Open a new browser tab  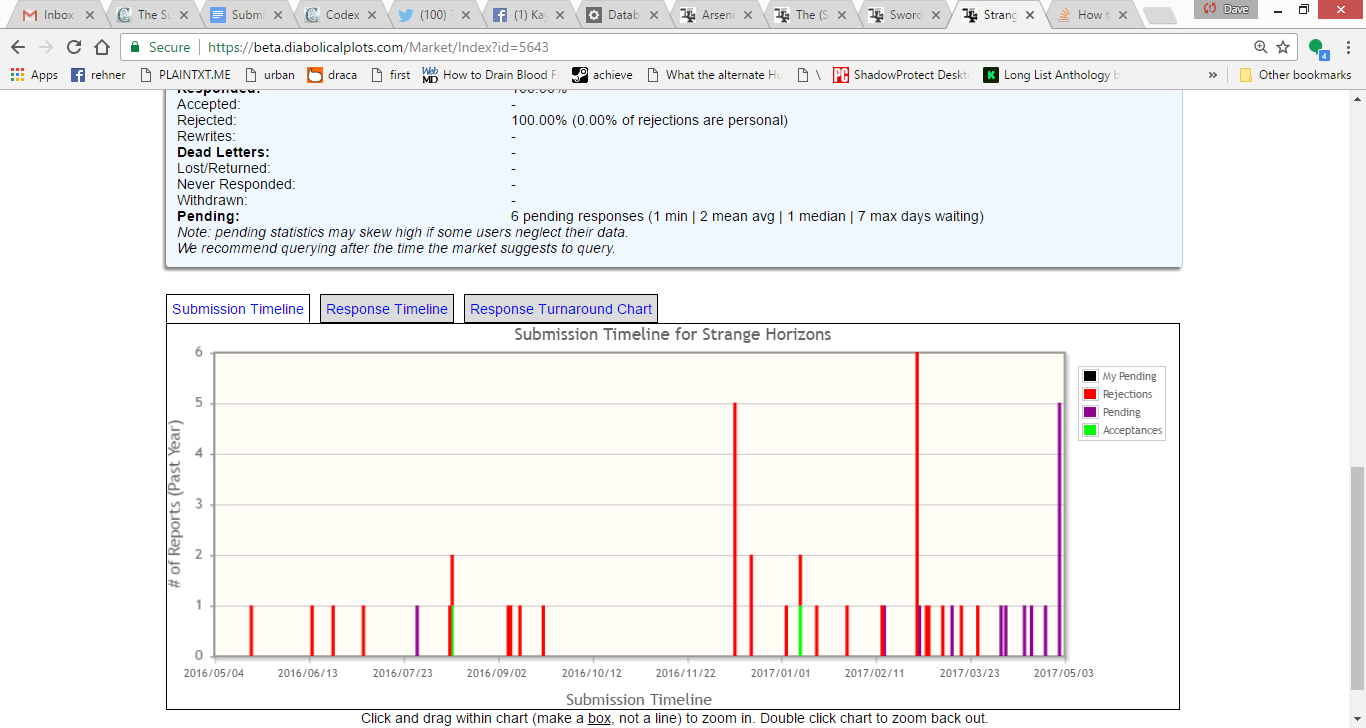(1158, 15)
